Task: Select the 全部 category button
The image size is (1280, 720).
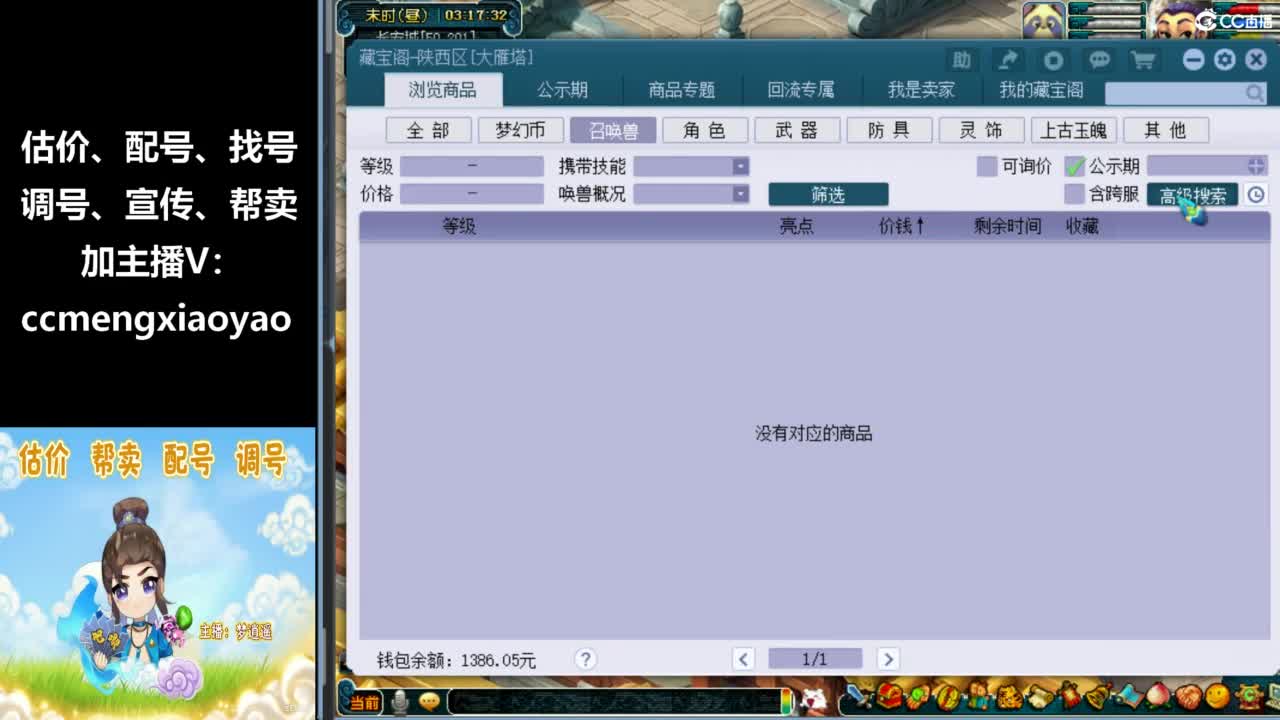Action: pyautogui.click(x=428, y=130)
